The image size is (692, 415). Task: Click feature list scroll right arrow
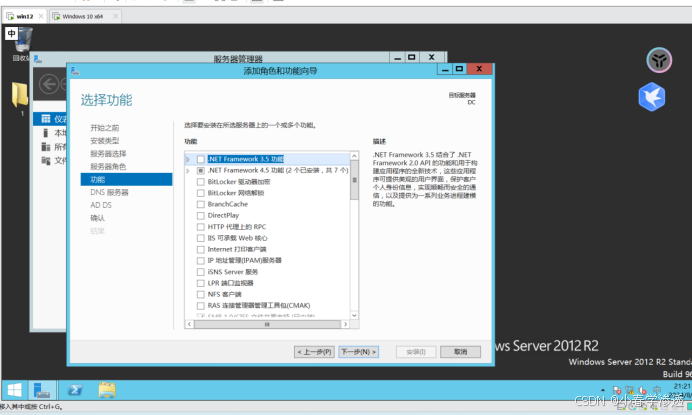tap(345, 324)
